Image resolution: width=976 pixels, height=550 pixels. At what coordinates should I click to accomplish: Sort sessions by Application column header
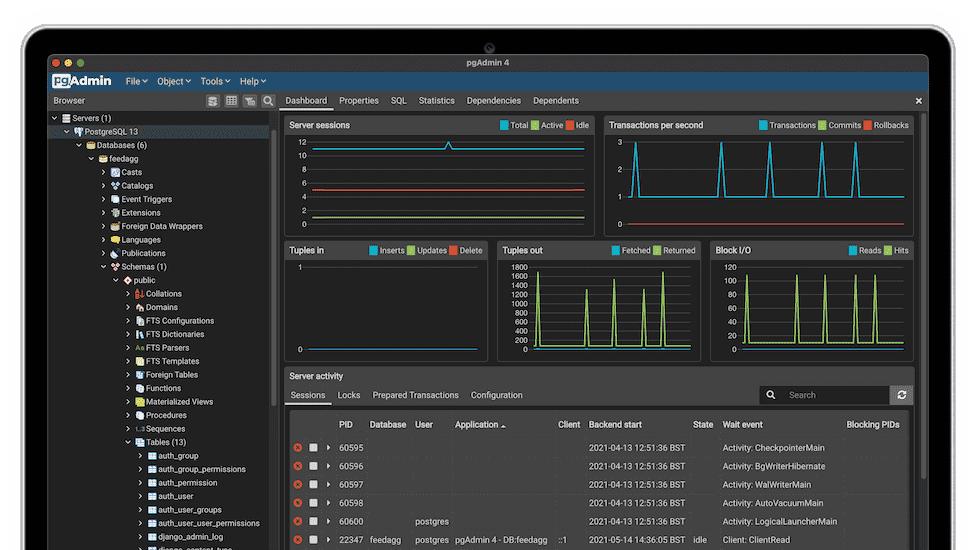click(479, 424)
